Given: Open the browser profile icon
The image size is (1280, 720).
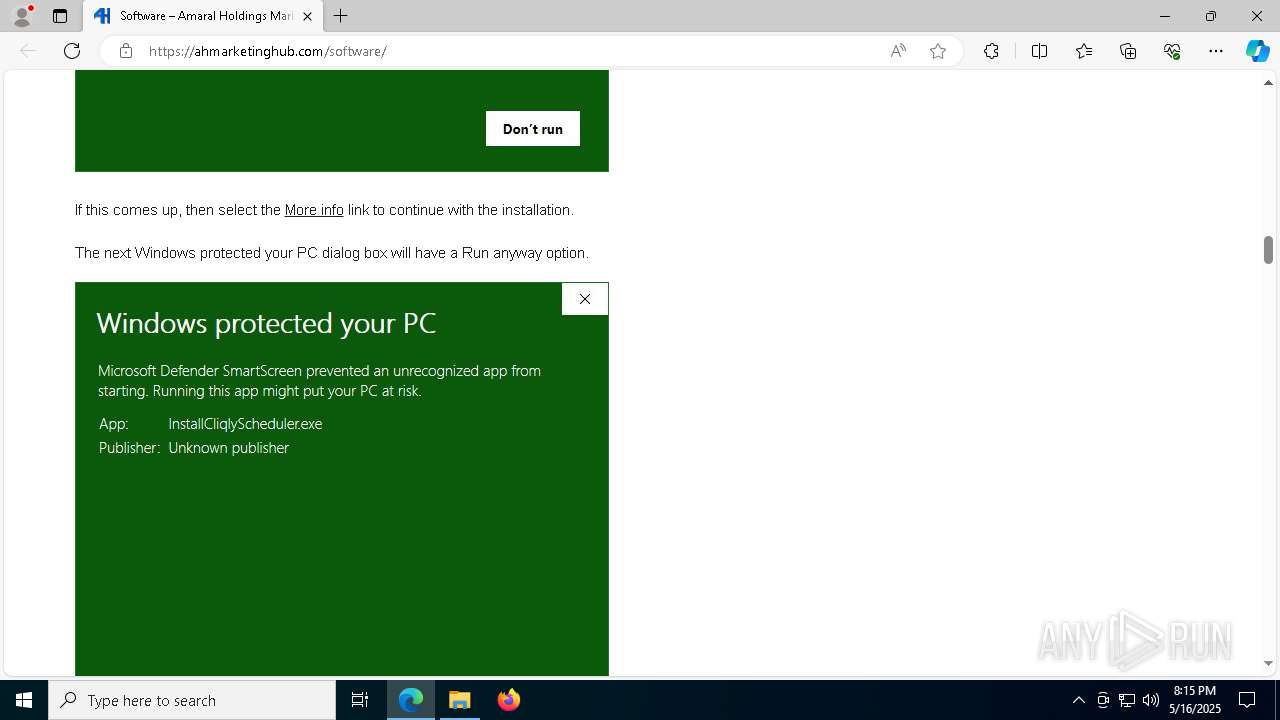Looking at the screenshot, I should pos(22,16).
